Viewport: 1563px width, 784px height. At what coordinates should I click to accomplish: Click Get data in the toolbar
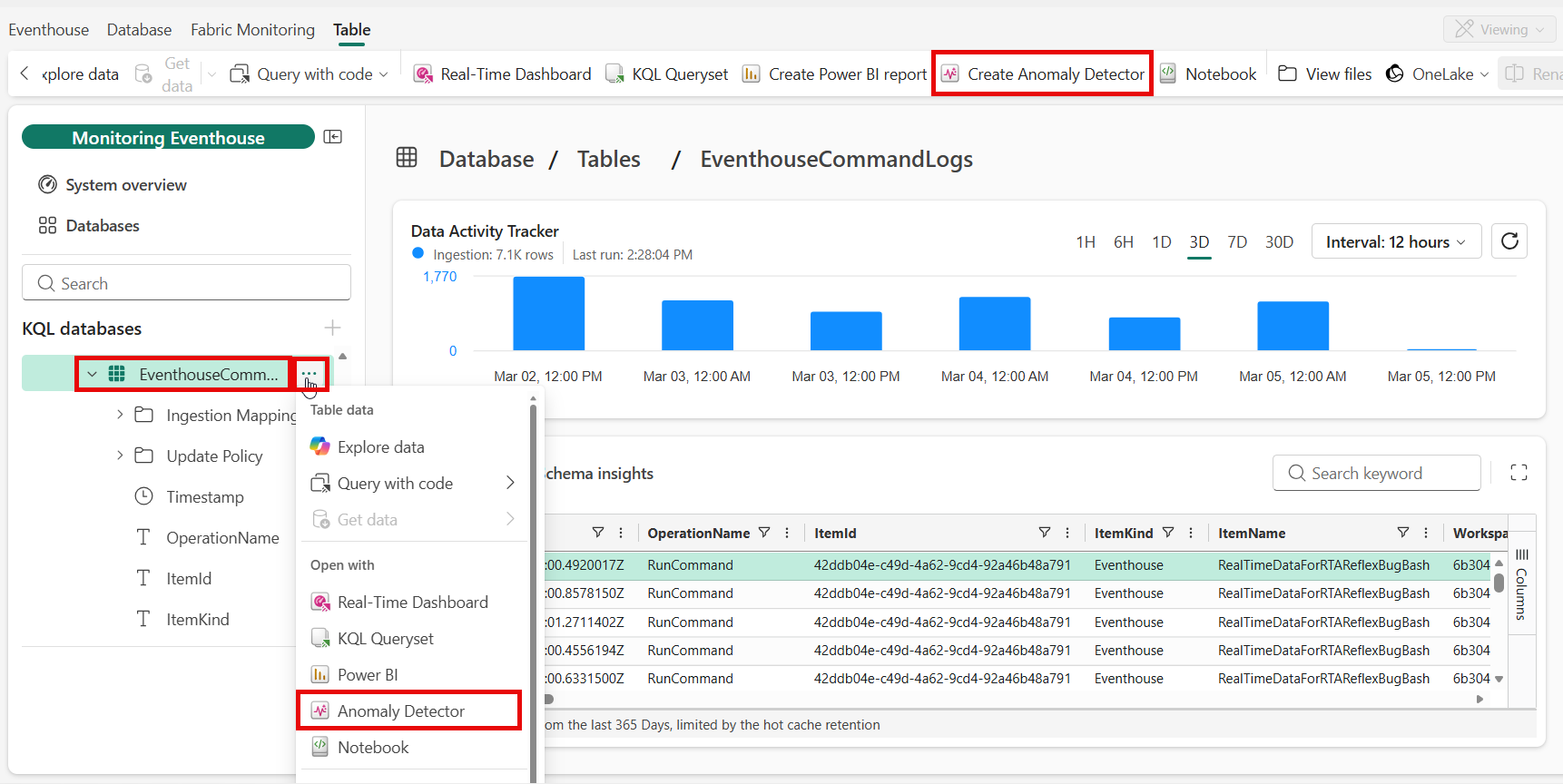[x=164, y=73]
